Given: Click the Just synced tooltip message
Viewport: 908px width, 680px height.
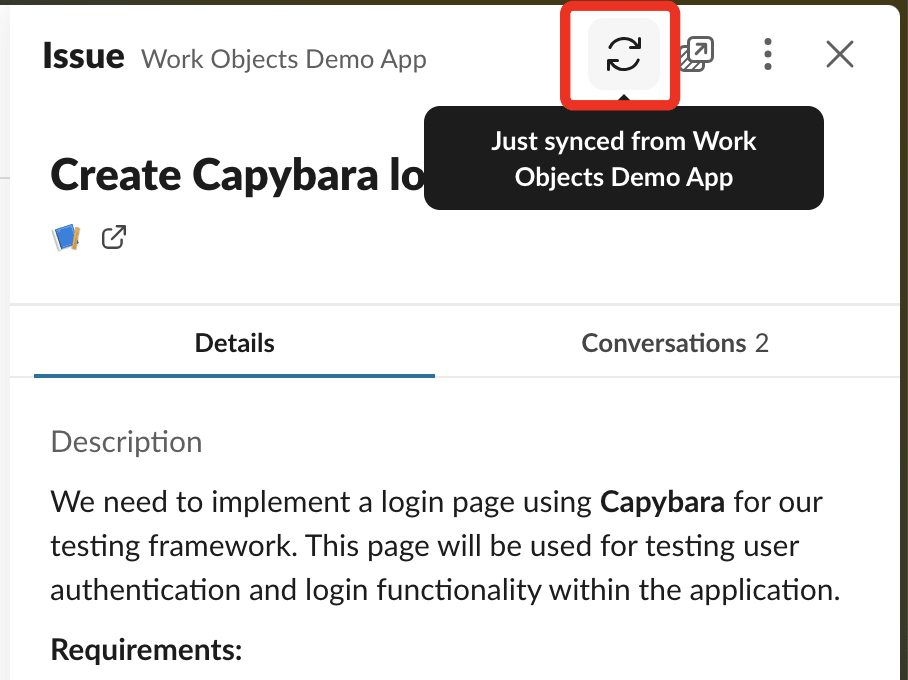Looking at the screenshot, I should (x=623, y=157).
